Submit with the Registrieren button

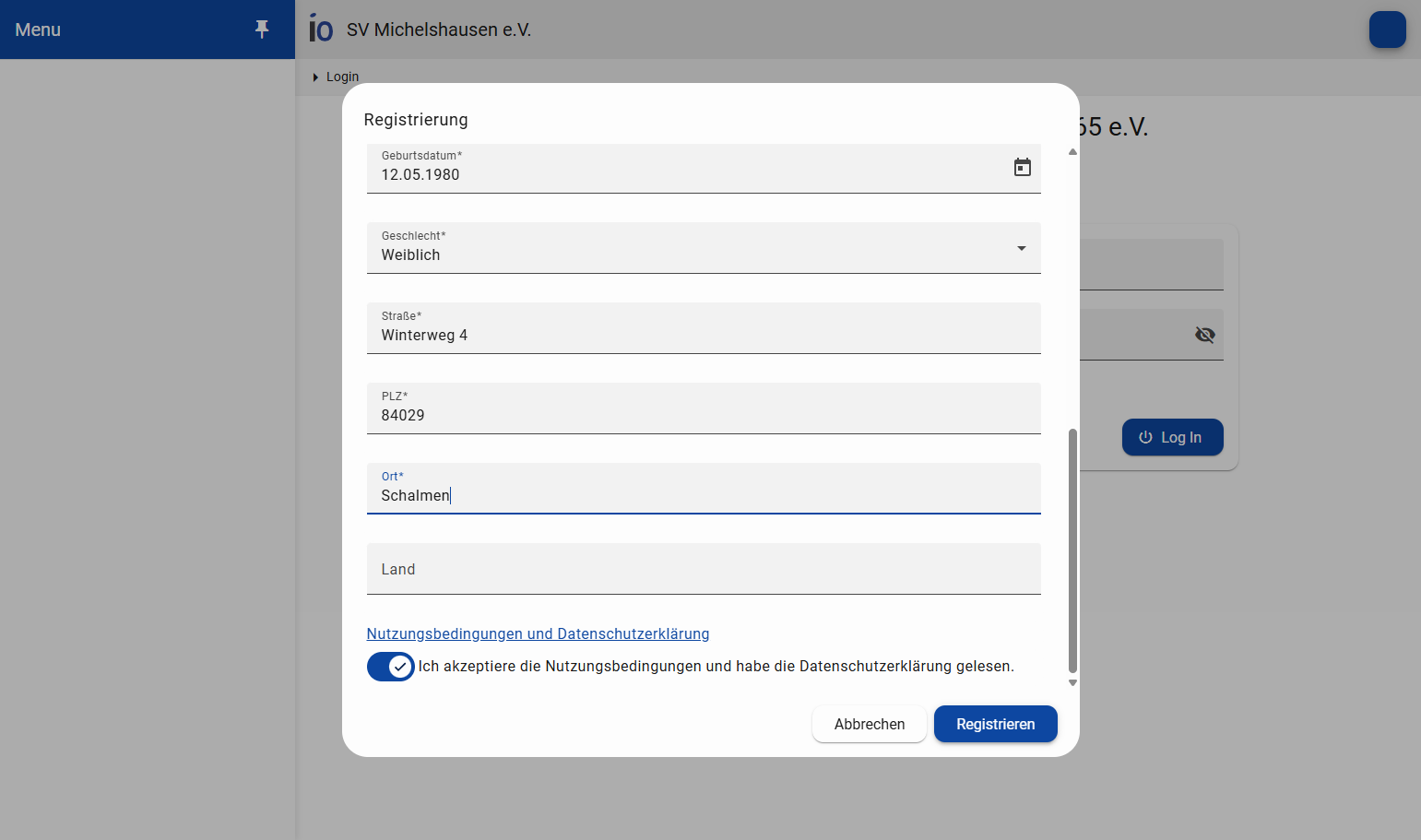point(995,724)
